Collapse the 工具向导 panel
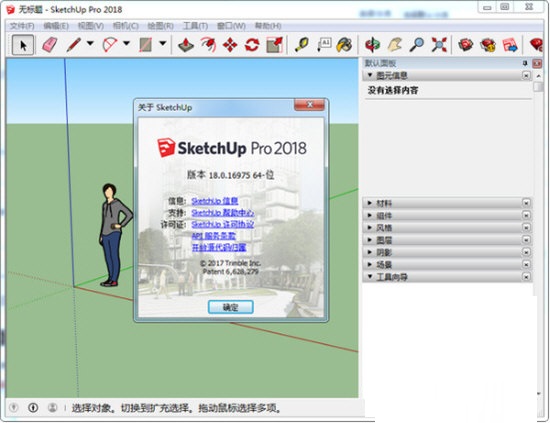 click(x=370, y=277)
